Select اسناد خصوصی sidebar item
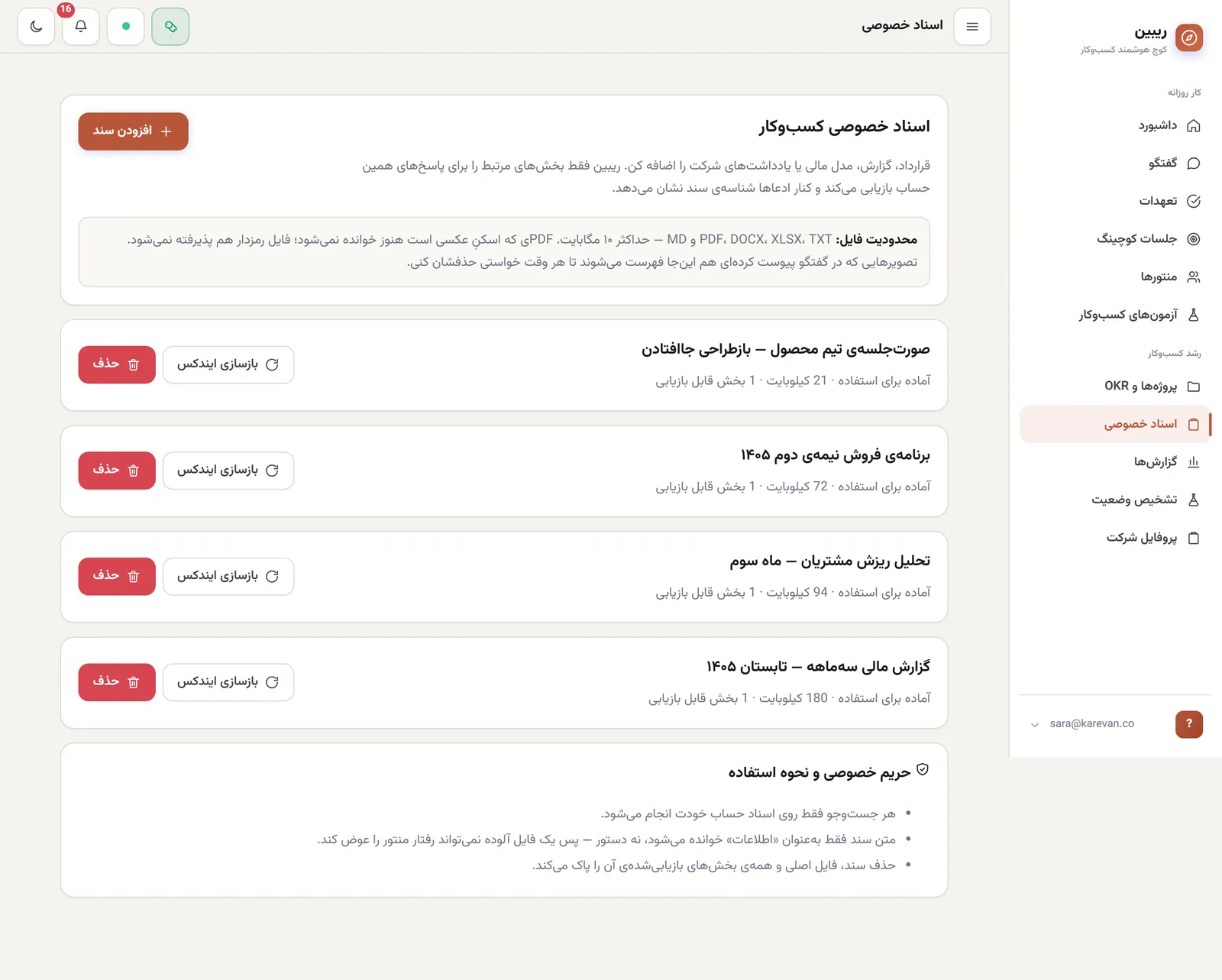 (x=1116, y=424)
